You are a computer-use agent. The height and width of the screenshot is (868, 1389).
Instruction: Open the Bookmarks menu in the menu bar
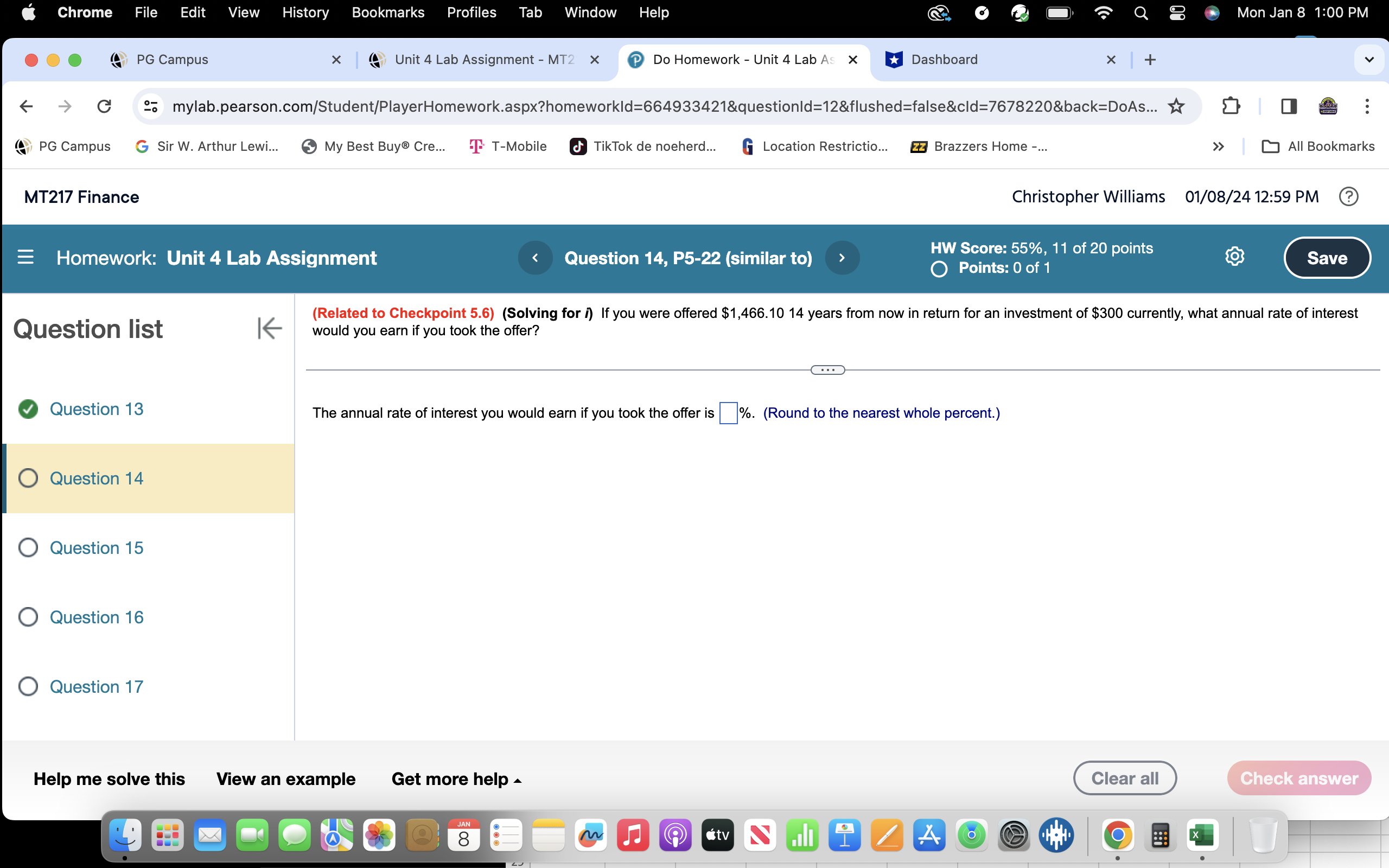coord(388,12)
